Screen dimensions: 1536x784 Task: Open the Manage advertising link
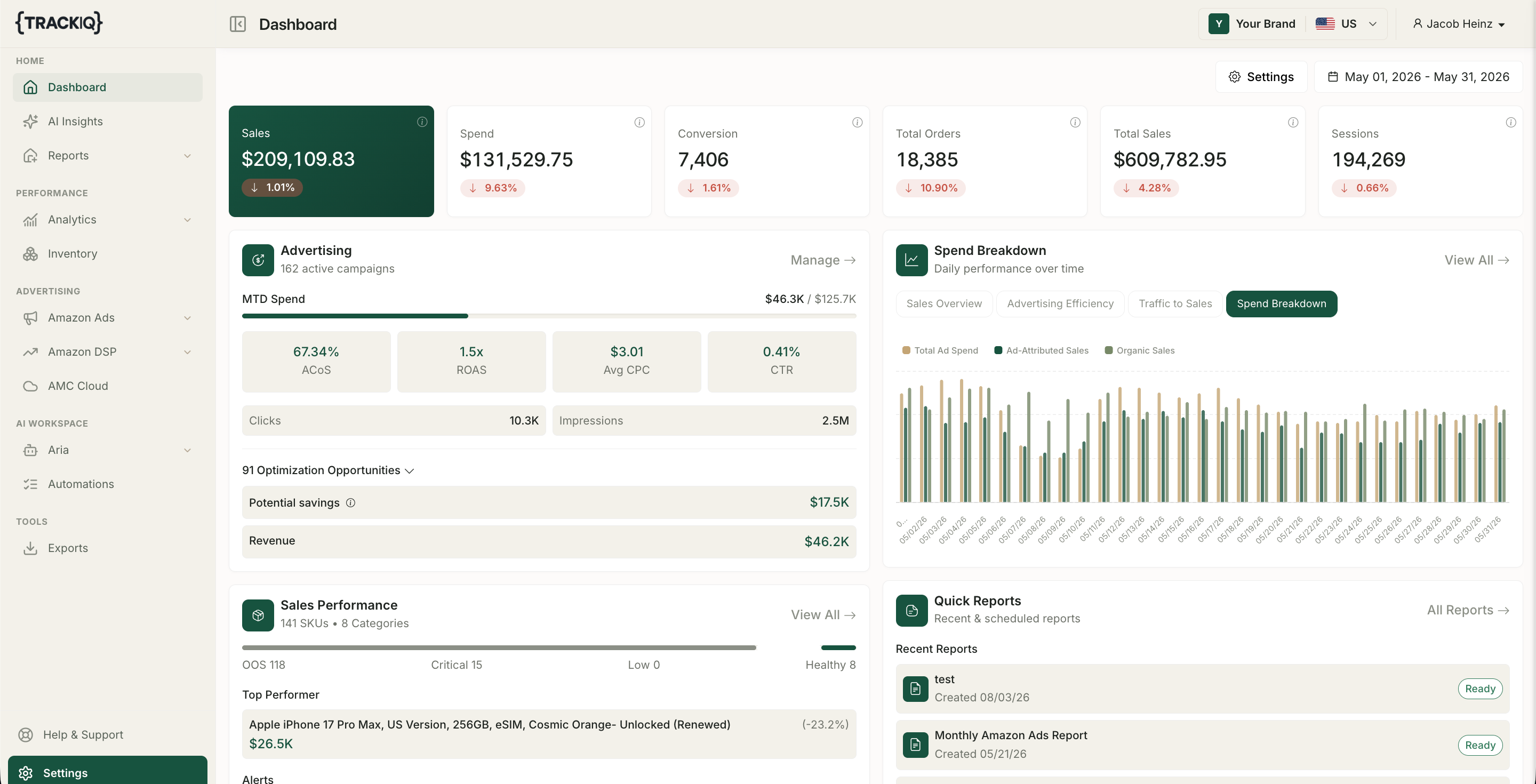(x=823, y=261)
